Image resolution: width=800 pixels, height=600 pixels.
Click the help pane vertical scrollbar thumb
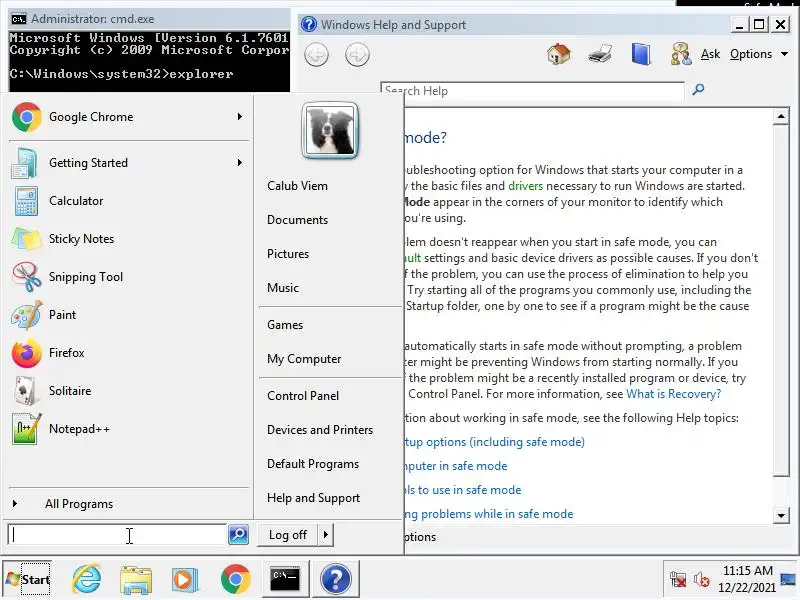point(781,301)
